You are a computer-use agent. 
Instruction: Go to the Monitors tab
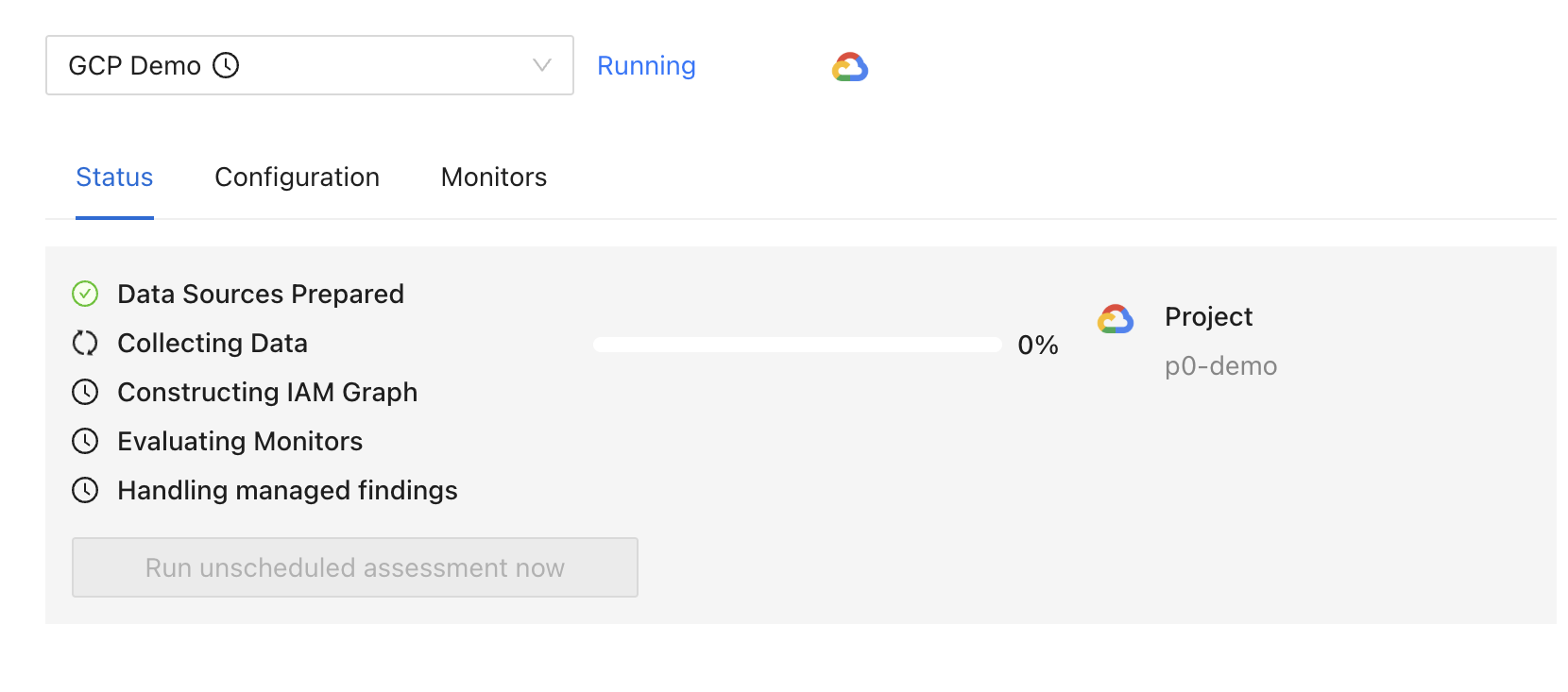pyautogui.click(x=494, y=177)
